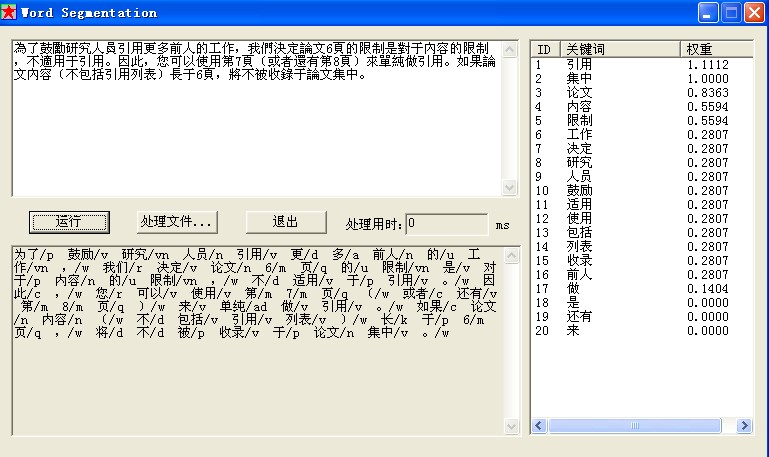The image size is (769, 457).
Task: Click the output text area's scroll up arrow
Action: [512, 255]
